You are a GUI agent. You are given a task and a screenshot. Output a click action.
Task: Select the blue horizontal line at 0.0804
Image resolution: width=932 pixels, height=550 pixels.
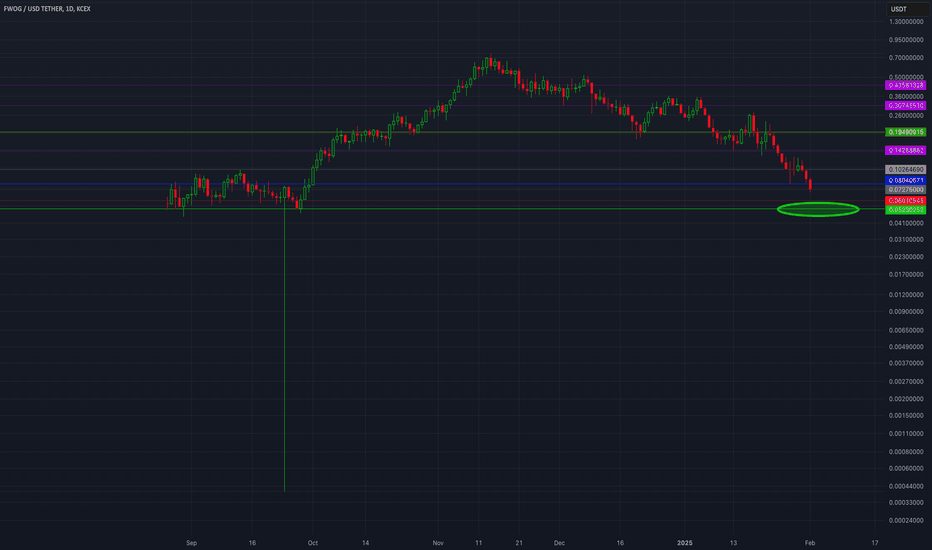click(x=440, y=184)
